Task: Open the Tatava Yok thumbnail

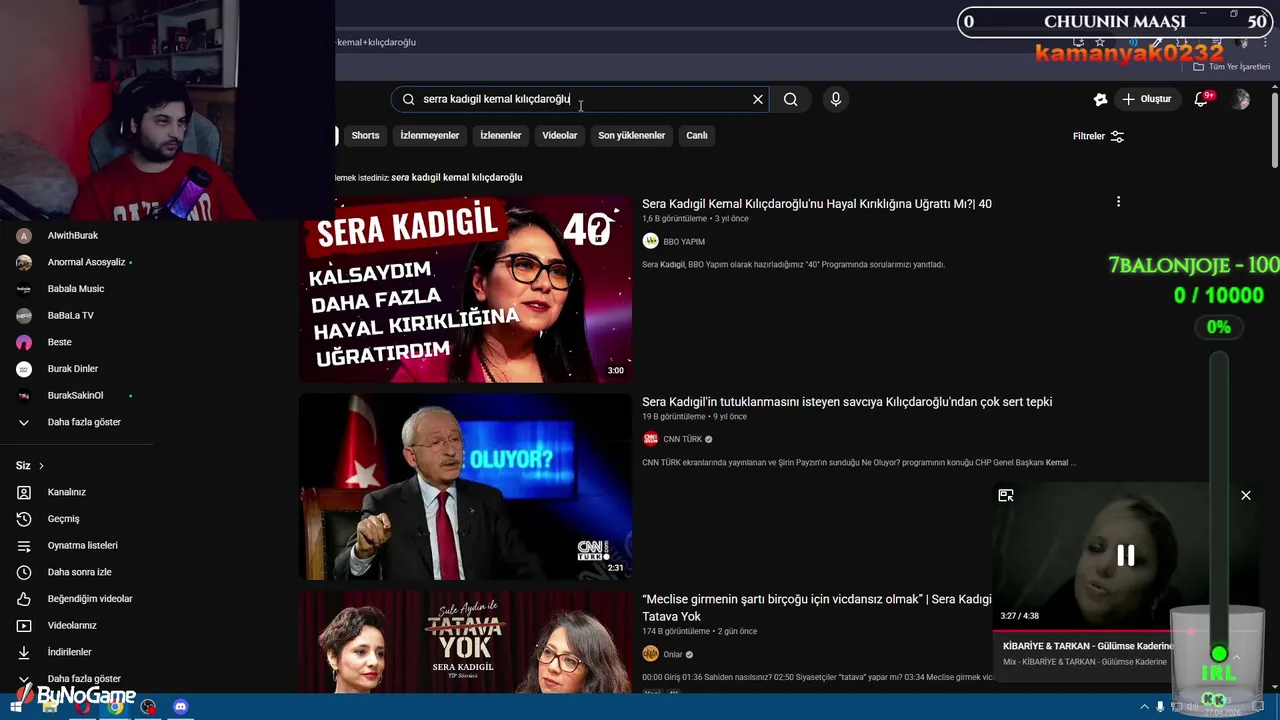Action: tap(465, 642)
